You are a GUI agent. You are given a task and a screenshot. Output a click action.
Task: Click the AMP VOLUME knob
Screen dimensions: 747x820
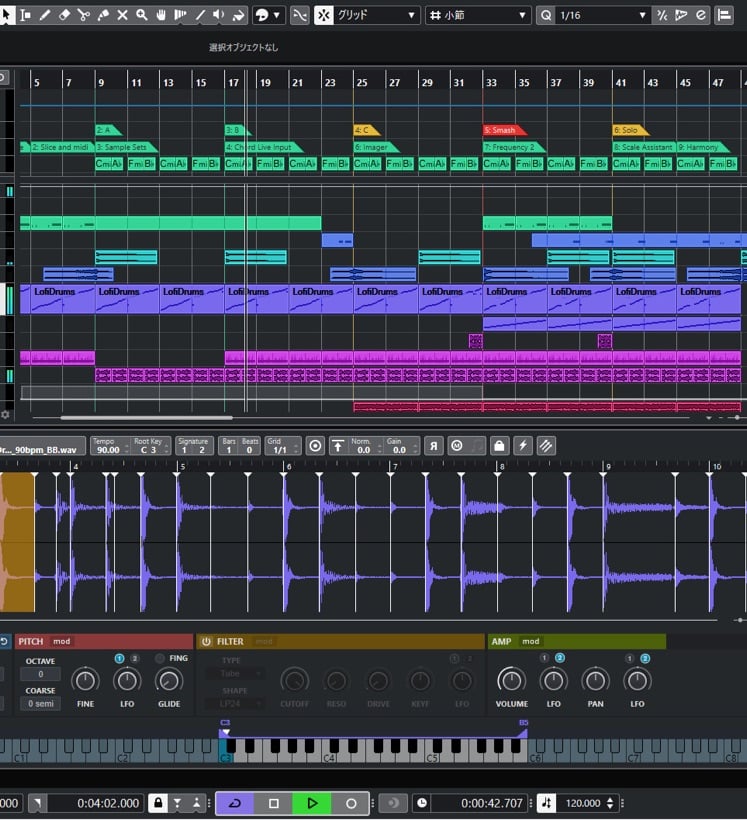(x=511, y=681)
